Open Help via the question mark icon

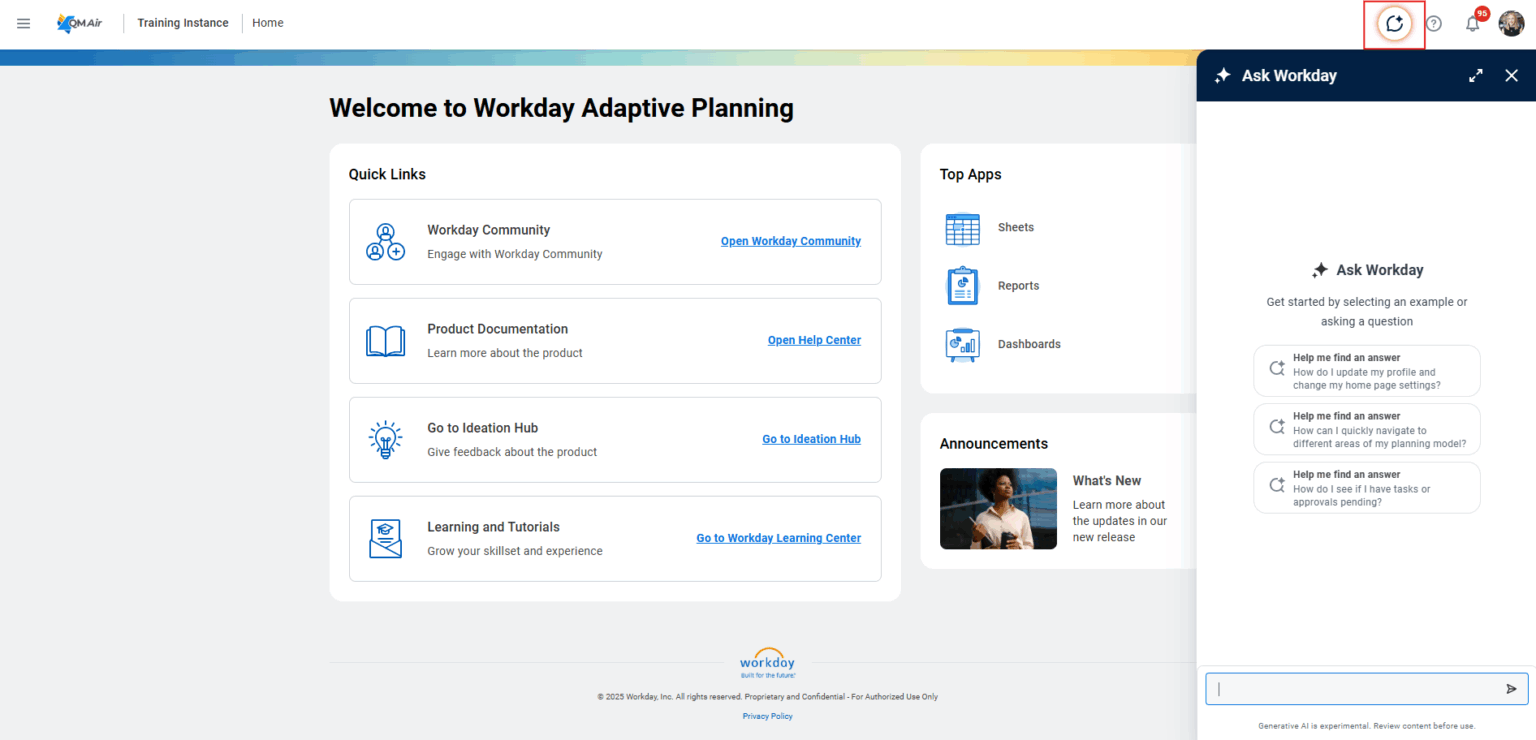click(x=1433, y=22)
